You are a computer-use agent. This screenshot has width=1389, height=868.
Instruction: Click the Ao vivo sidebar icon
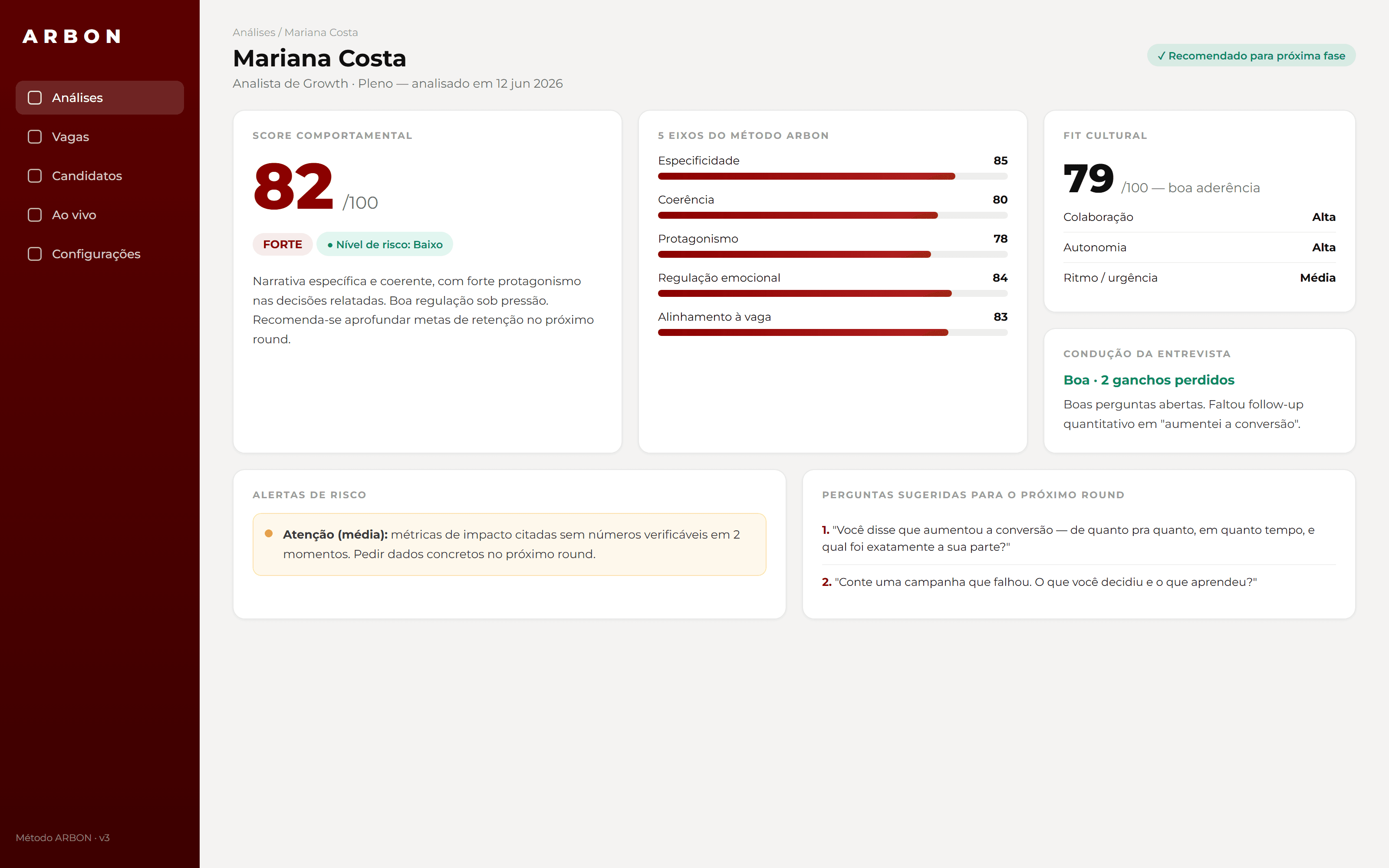(x=35, y=215)
